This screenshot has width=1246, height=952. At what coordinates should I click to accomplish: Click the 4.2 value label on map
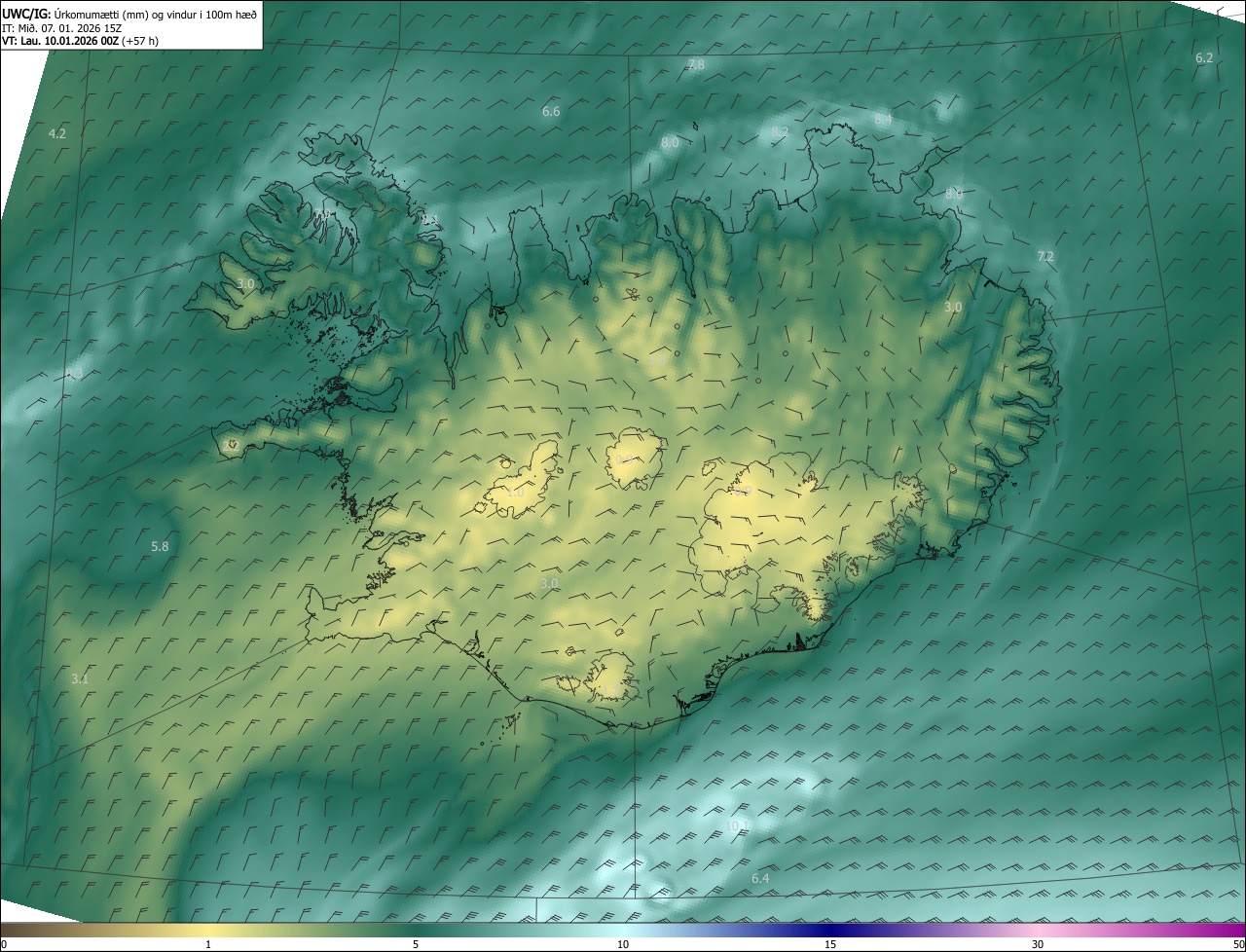pos(57,133)
